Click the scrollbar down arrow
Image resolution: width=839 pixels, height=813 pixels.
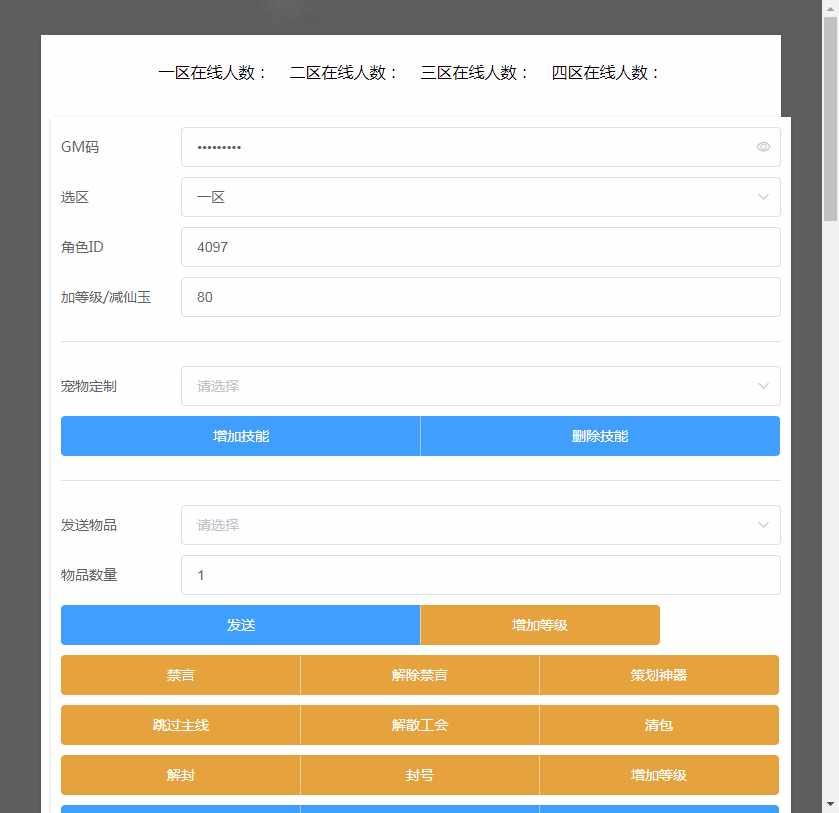click(830, 804)
